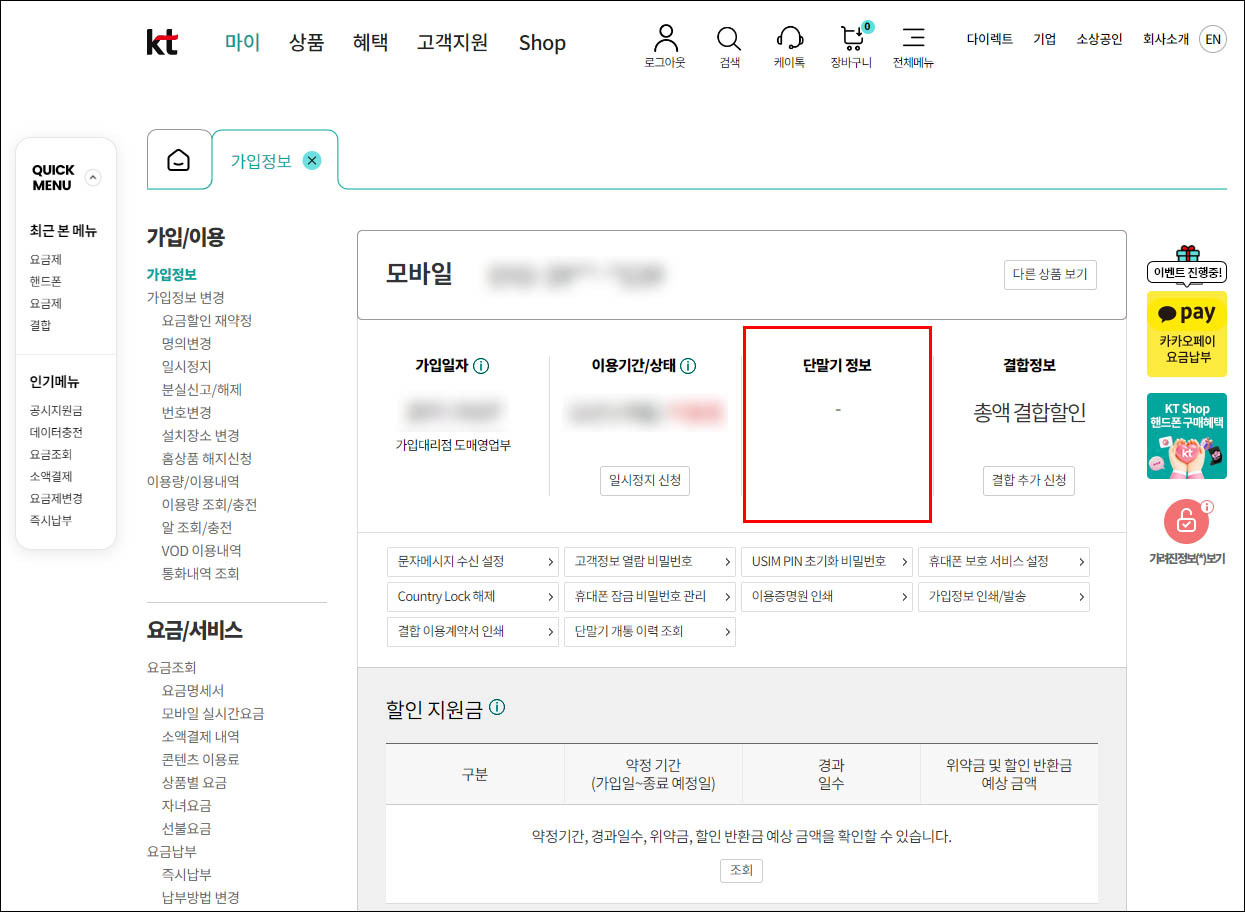This screenshot has height=912, width=1245.
Task: Collapse the QUICK MENU panel
Action: tap(95, 176)
